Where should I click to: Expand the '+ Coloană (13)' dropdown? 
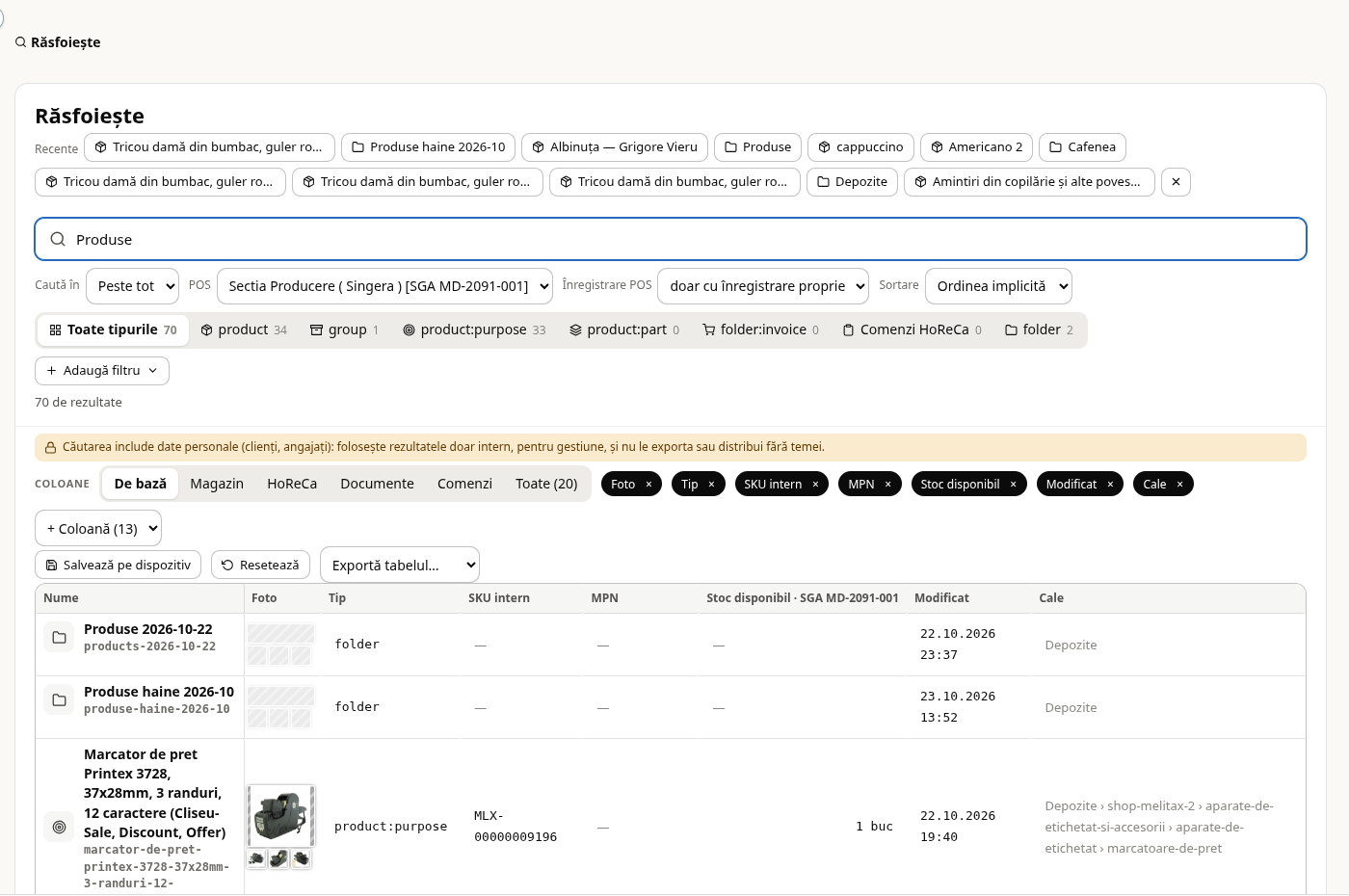click(98, 529)
